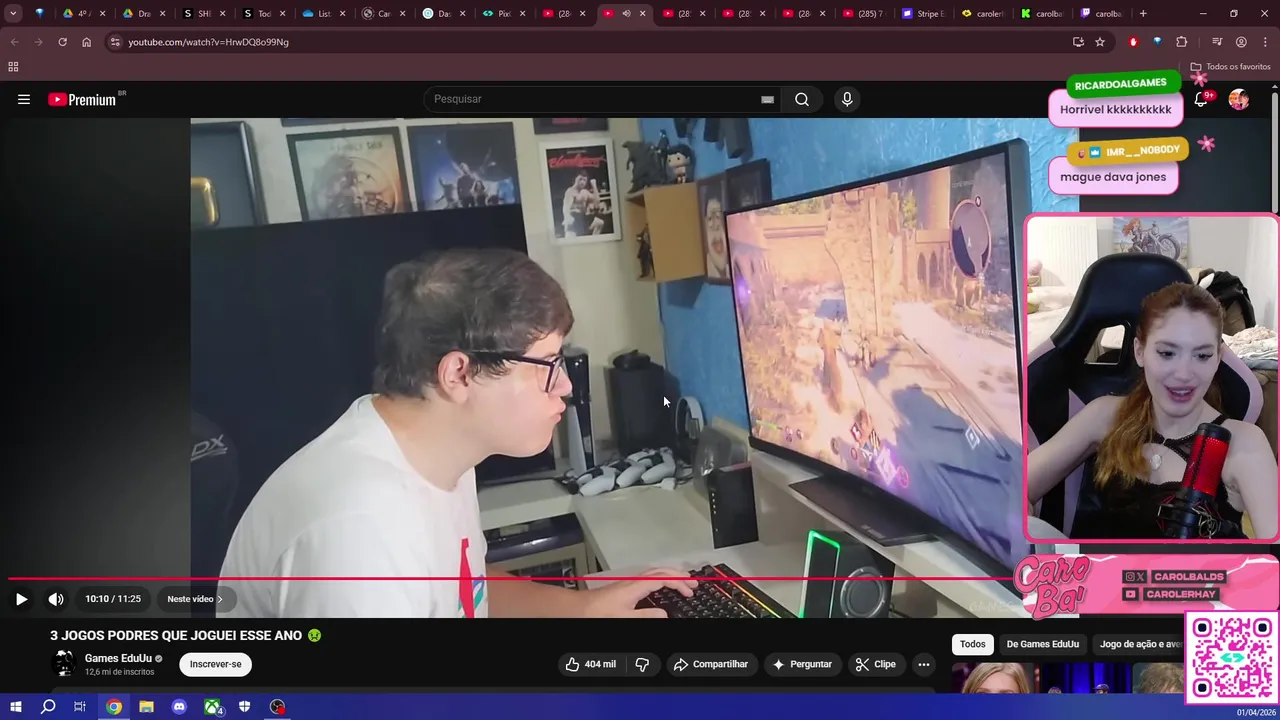Open Chrome profile icon
The height and width of the screenshot is (720, 1280).
coord(1241,42)
